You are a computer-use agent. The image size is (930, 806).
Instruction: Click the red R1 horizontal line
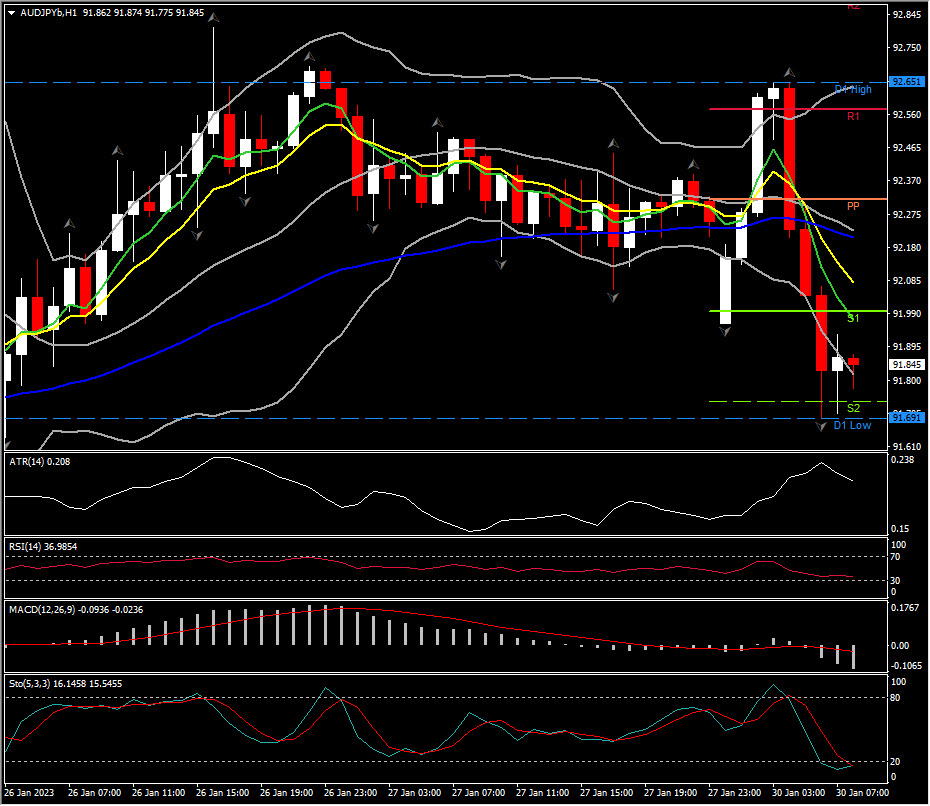780,109
